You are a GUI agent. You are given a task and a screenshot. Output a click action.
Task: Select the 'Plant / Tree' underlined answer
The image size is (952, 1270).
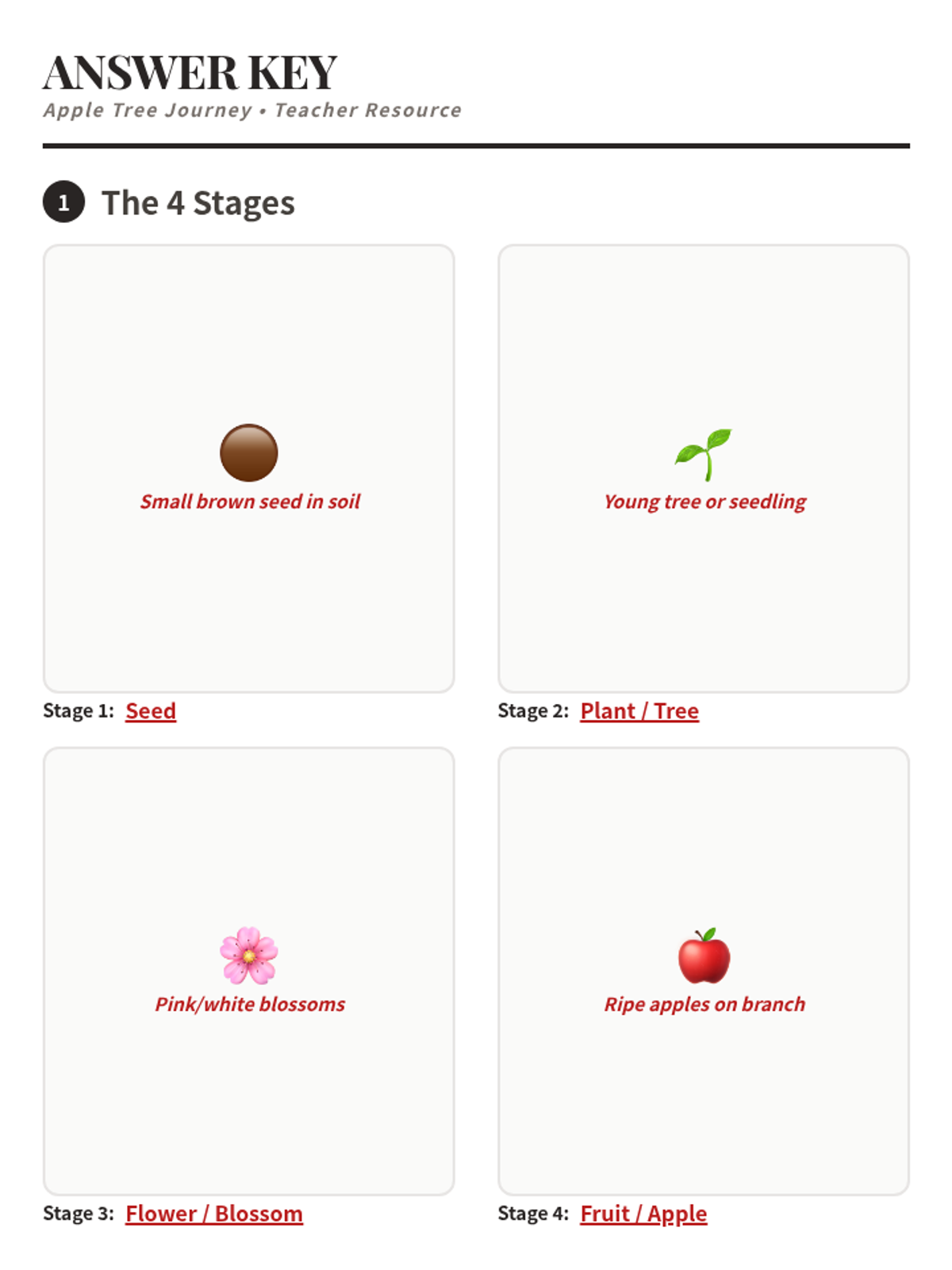pos(639,710)
